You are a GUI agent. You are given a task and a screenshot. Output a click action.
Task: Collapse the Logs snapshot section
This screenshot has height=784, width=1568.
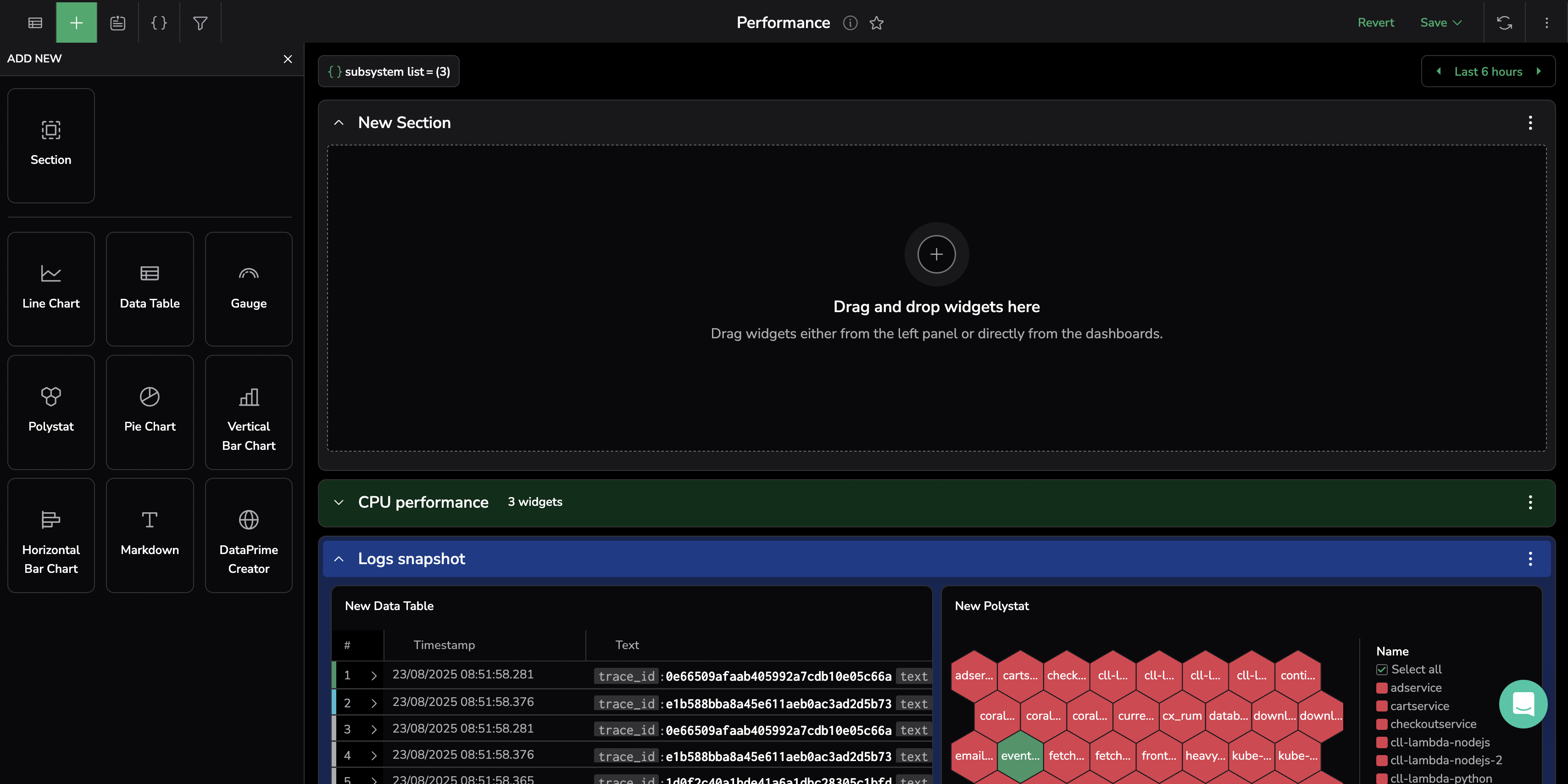point(339,559)
